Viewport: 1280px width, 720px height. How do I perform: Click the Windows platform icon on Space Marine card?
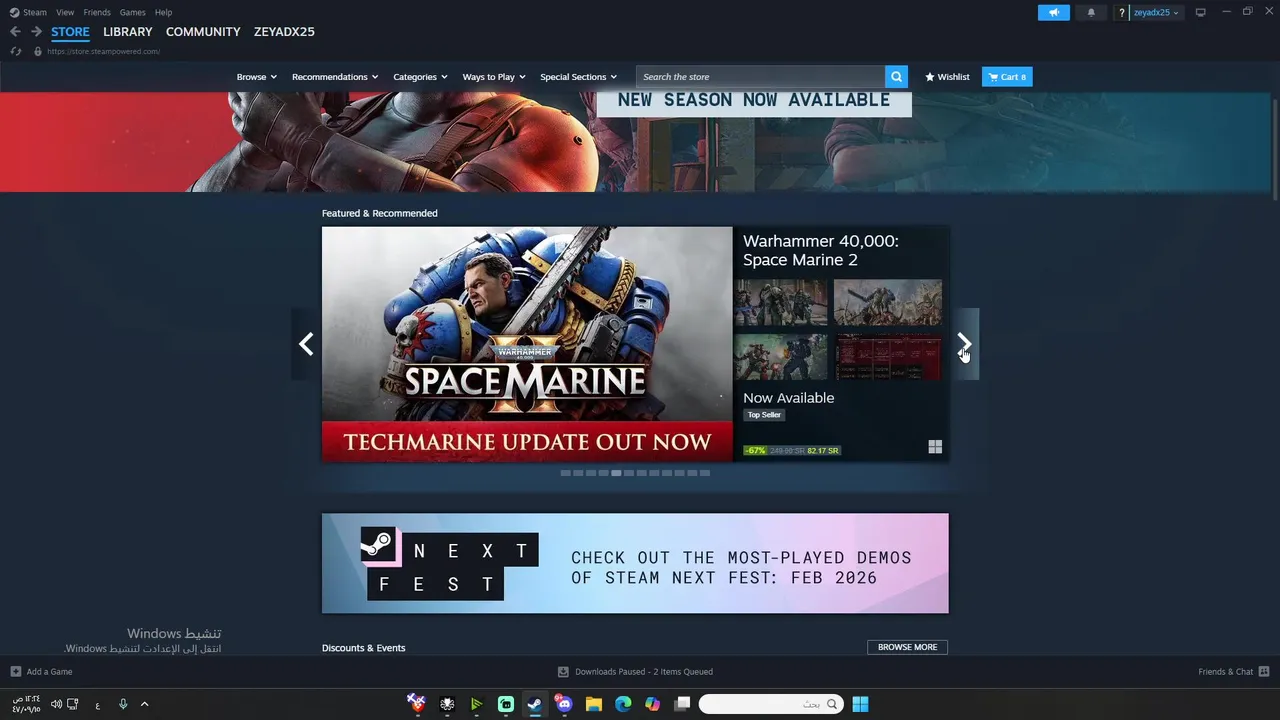[935, 447]
